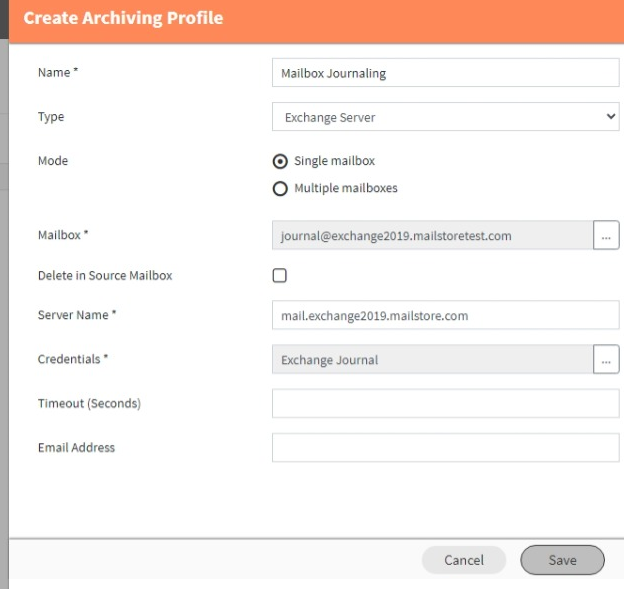
Task: Select the Multiple mailboxes radio button
Action: click(x=280, y=188)
